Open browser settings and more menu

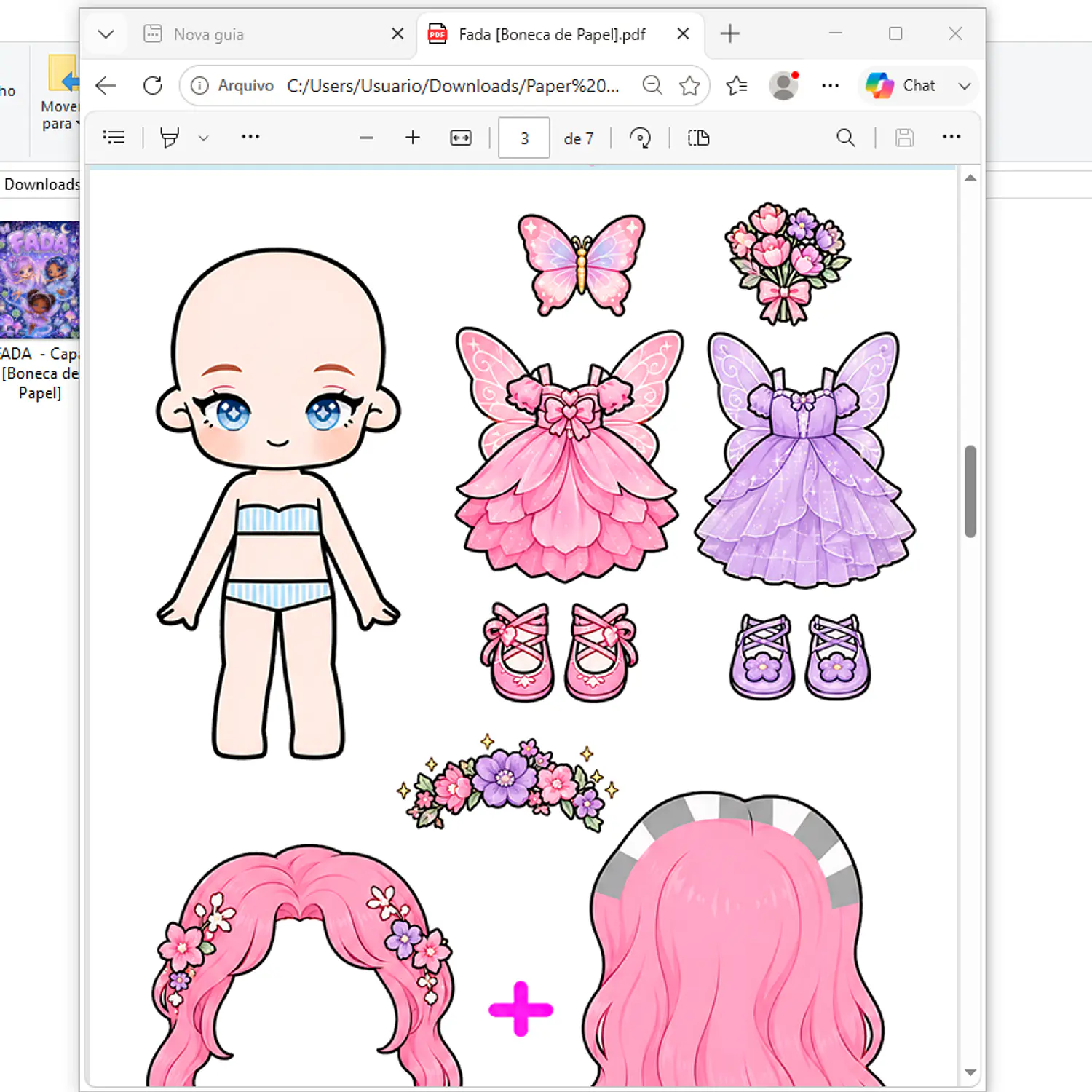pos(830,86)
